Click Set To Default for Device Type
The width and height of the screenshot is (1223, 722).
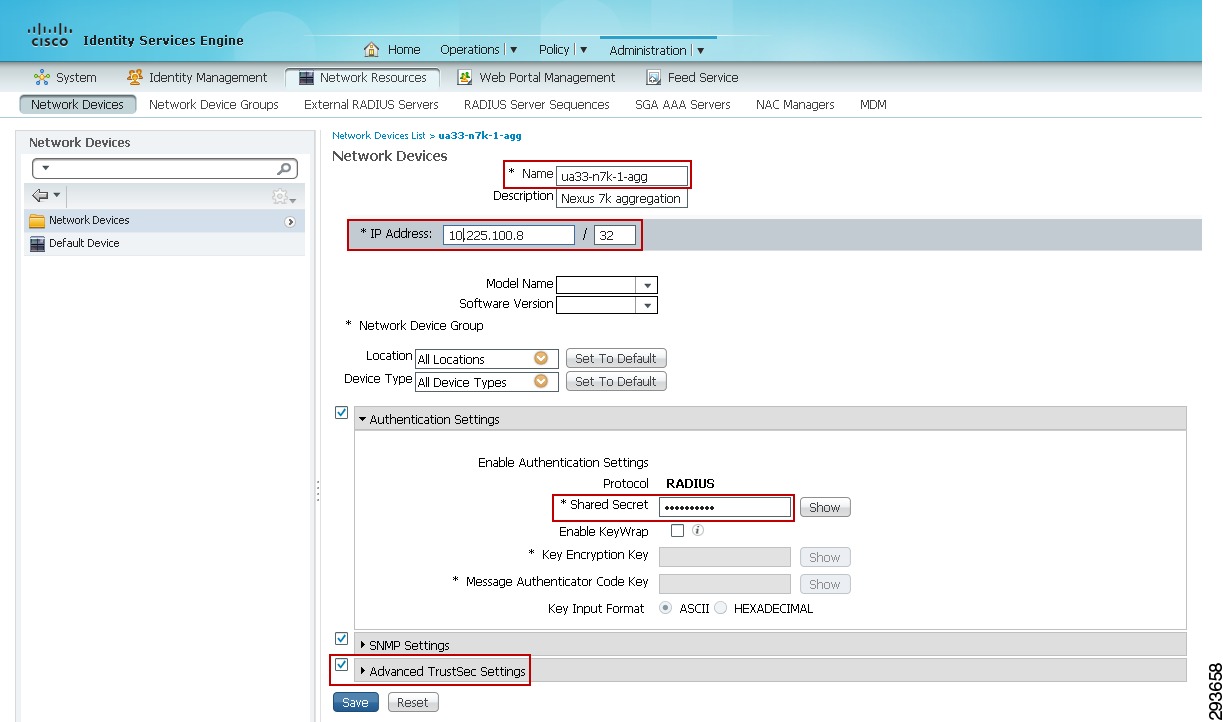point(616,381)
